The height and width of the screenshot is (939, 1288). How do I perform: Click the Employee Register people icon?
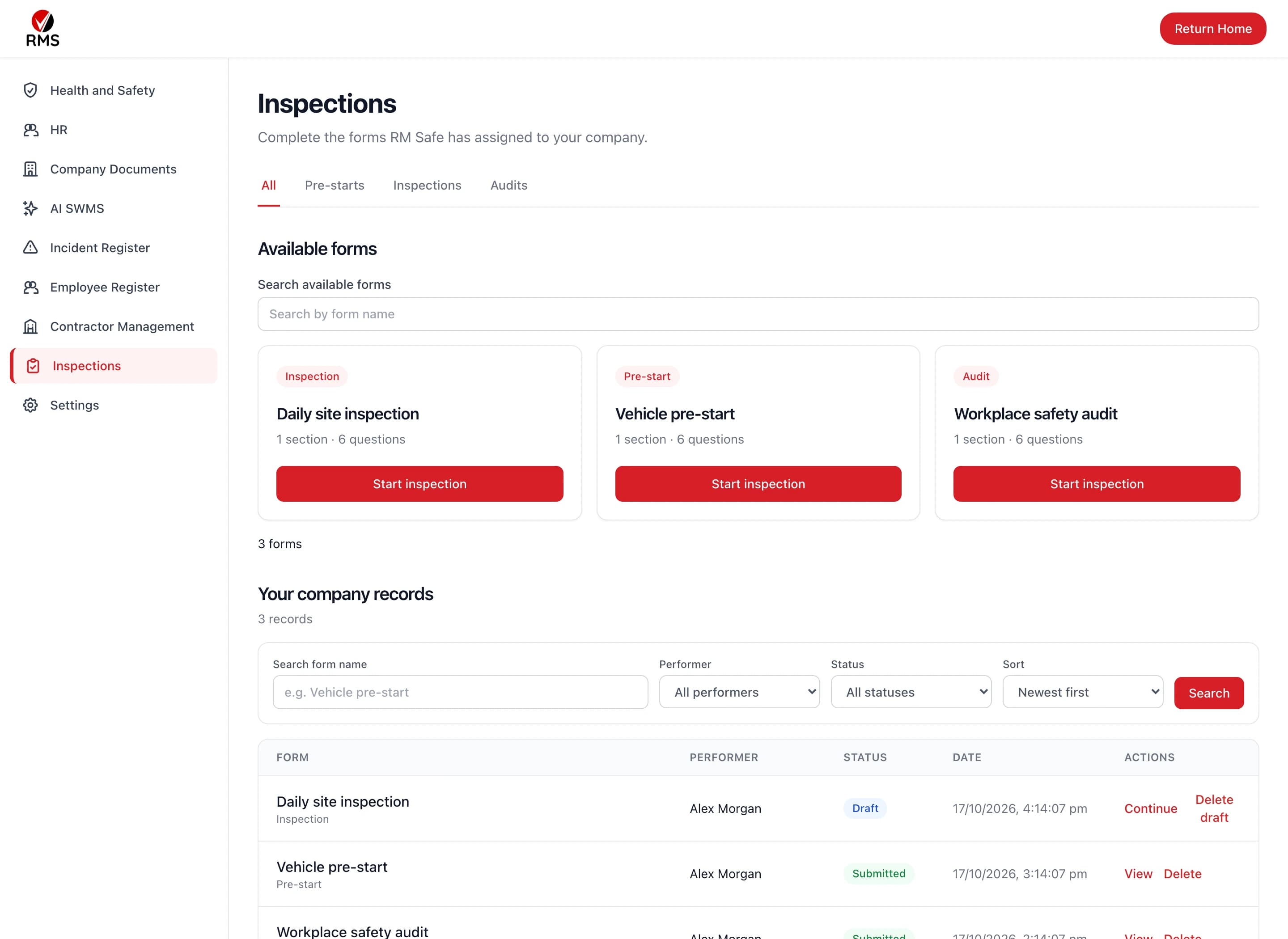[31, 287]
